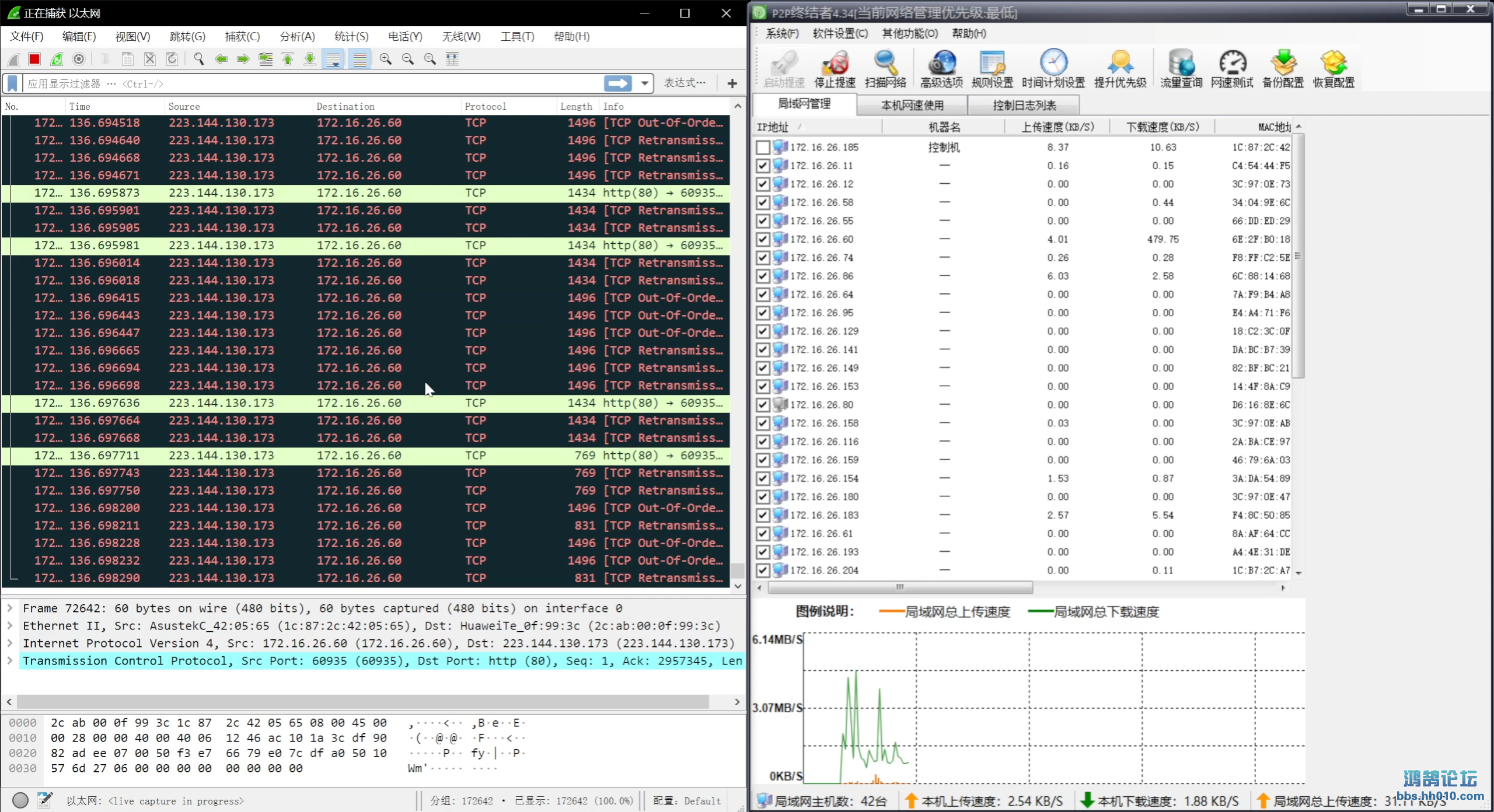Click 扫描网络 scan network icon

[885, 69]
